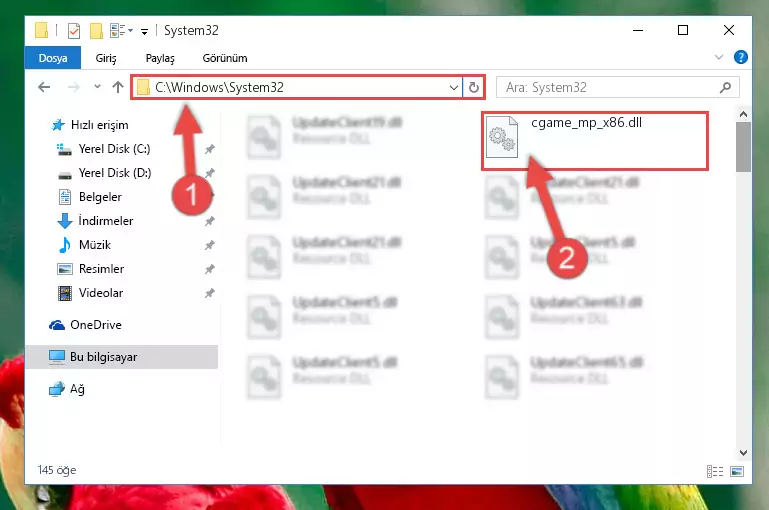Click the Forward navigation arrow

click(74, 87)
